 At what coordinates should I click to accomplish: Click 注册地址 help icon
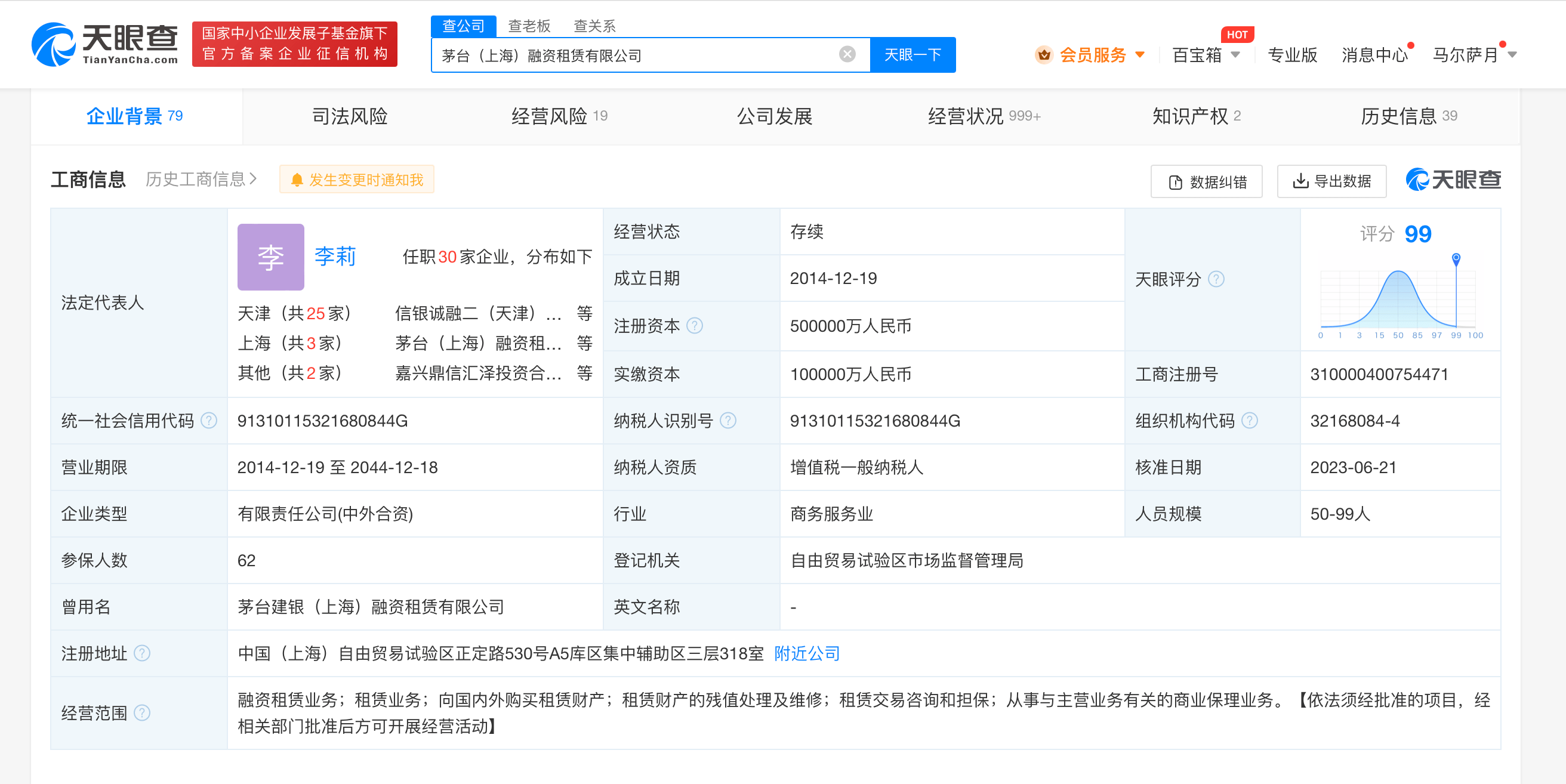141,653
